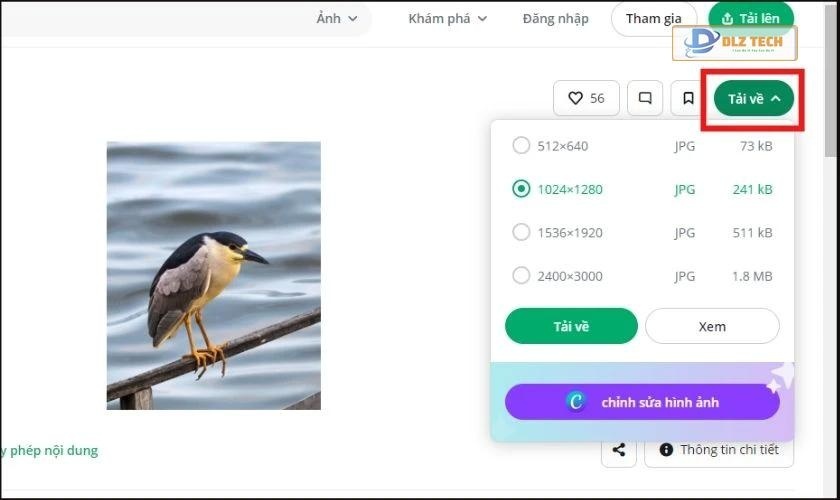Click the 511 kB file size
Image resolution: width=840 pixels, height=500 pixels.
(752, 233)
